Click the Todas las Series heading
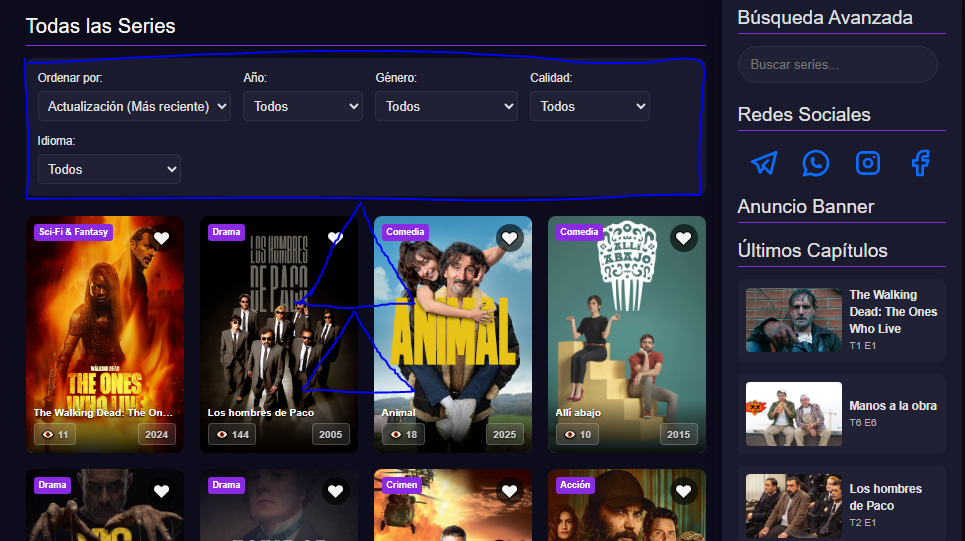Image resolution: width=965 pixels, height=541 pixels. (100, 26)
